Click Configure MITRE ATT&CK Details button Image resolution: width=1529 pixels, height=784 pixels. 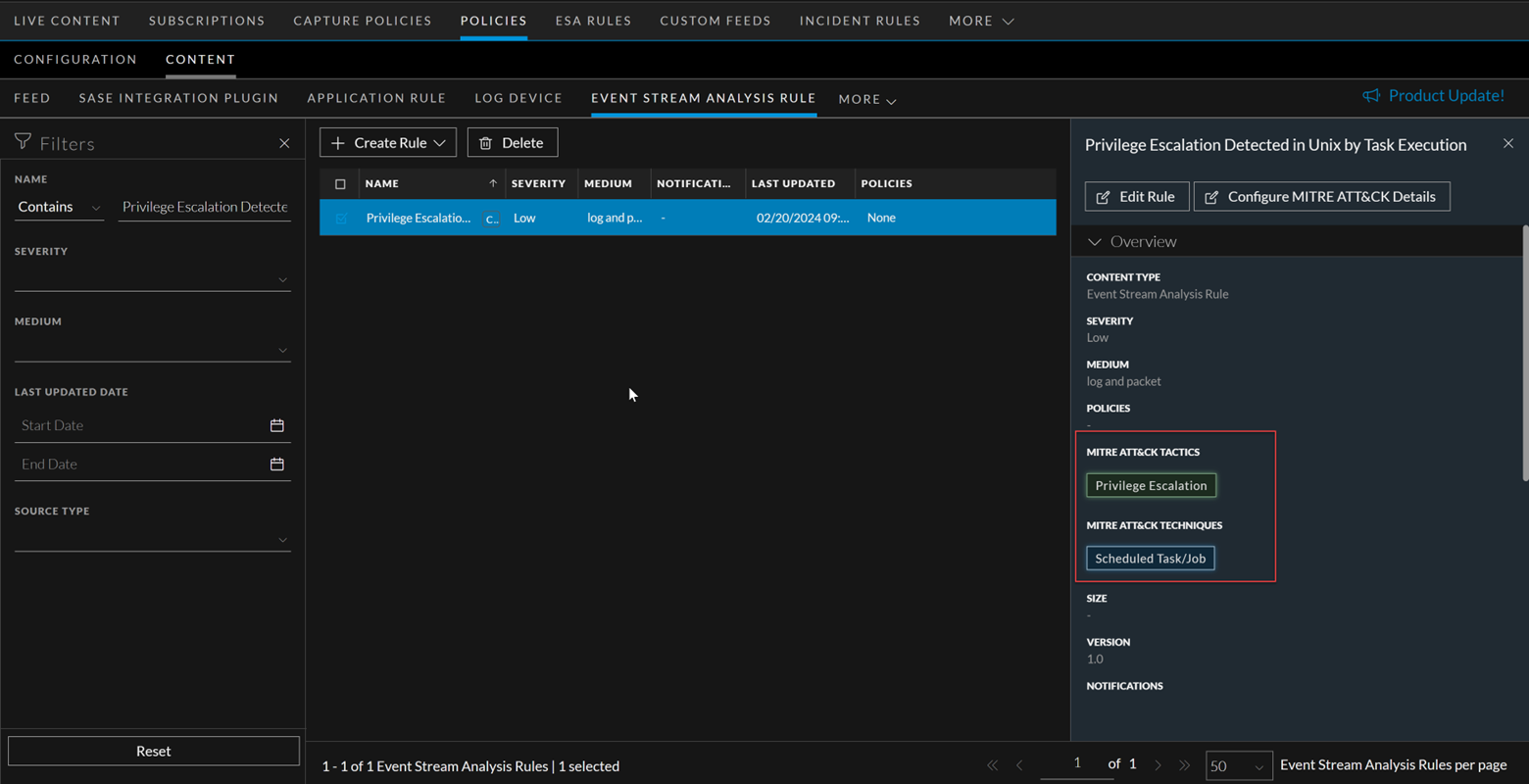click(x=1320, y=197)
